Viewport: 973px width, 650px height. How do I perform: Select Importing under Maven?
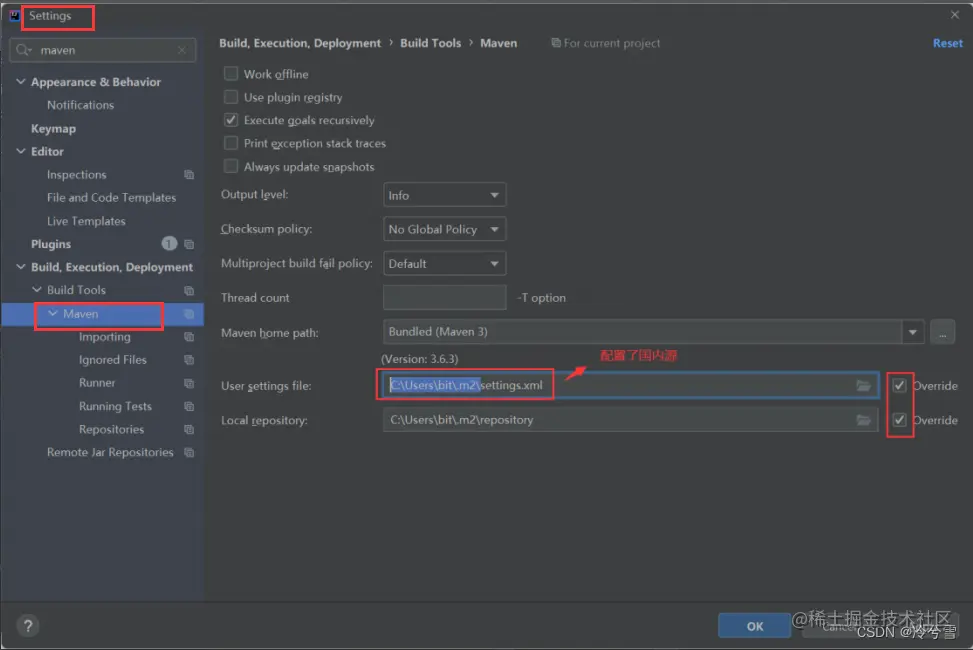pos(105,337)
